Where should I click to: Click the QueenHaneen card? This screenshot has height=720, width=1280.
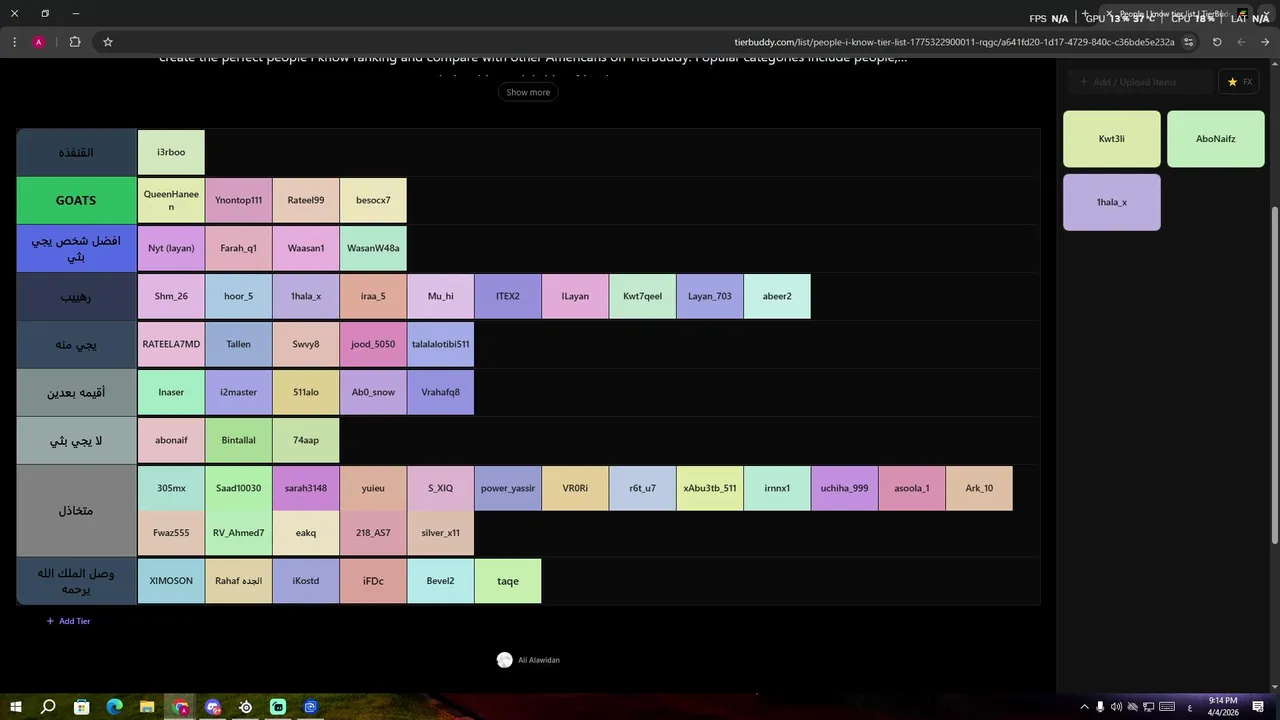pos(171,200)
